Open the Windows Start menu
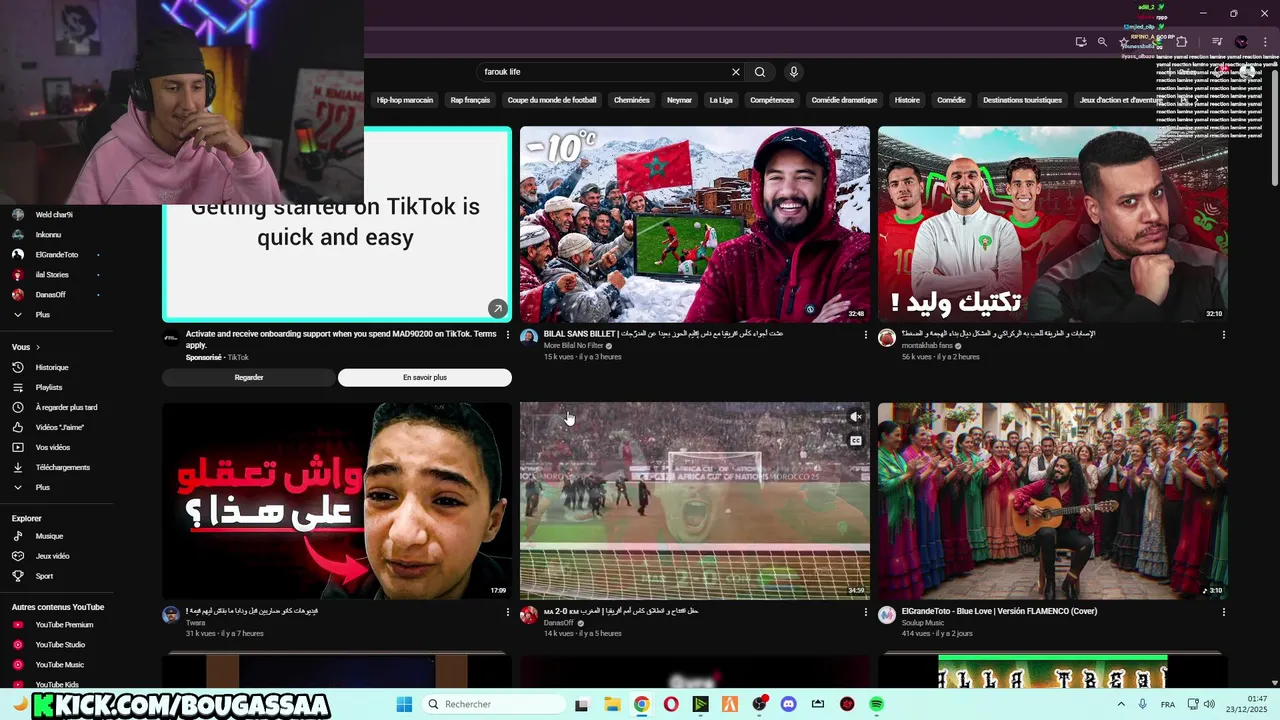 pyautogui.click(x=404, y=704)
